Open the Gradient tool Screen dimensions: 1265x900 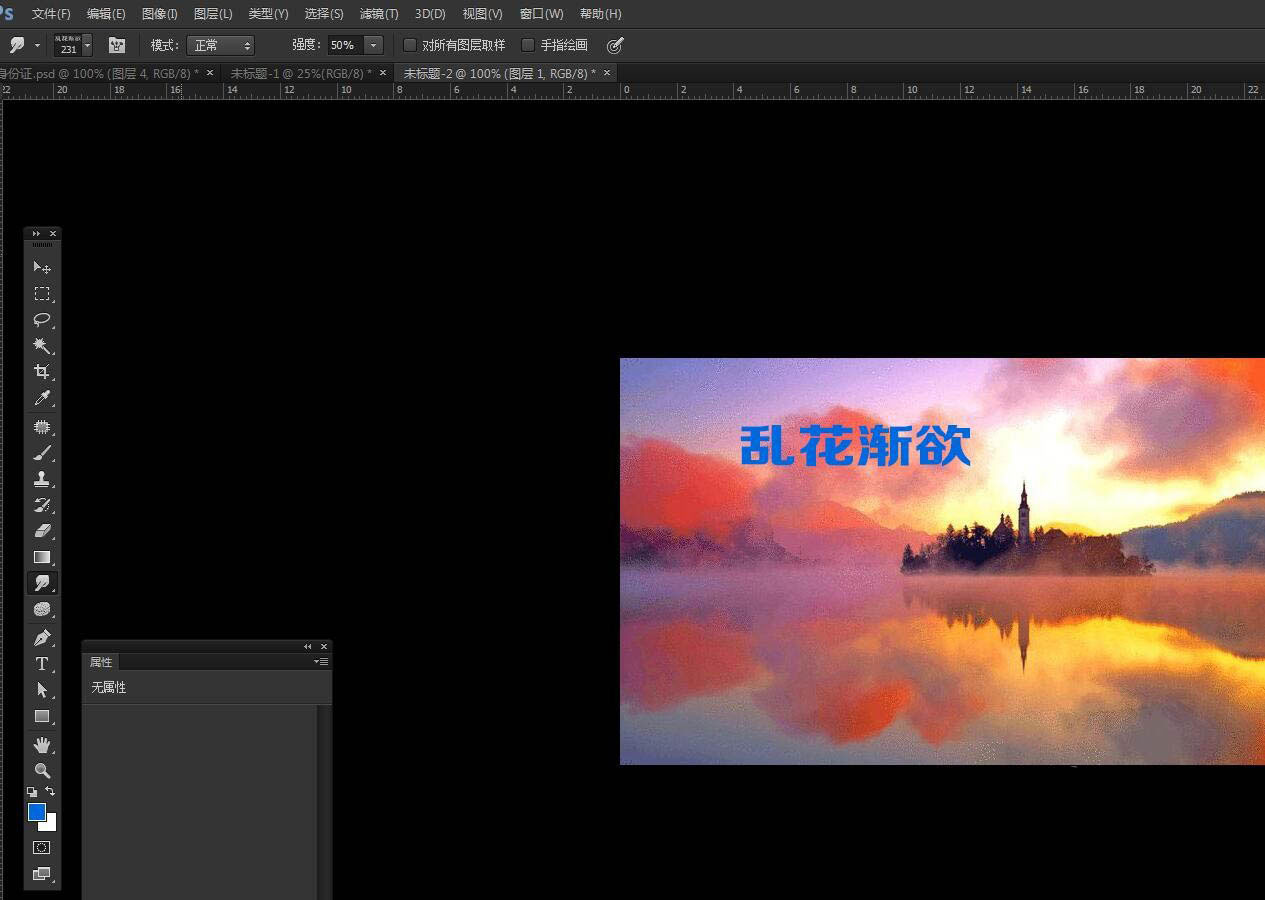pos(42,557)
